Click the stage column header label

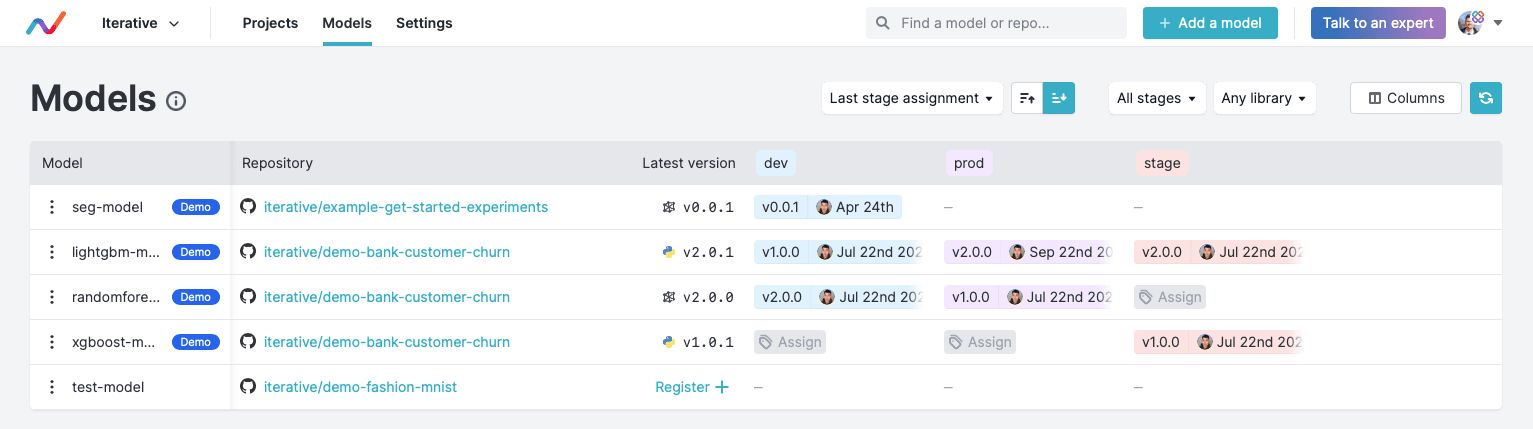(x=1162, y=163)
